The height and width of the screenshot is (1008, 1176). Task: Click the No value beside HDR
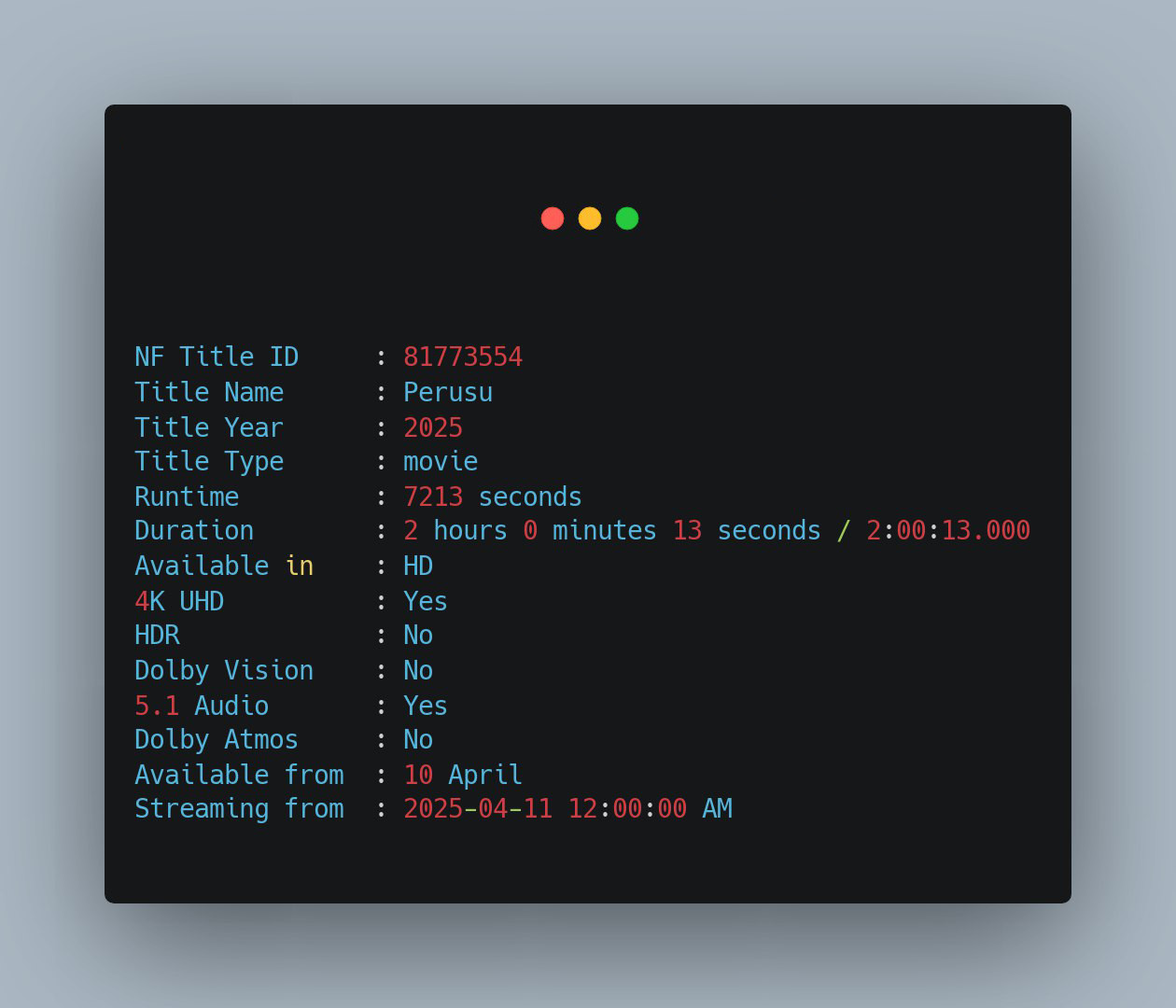[418, 636]
